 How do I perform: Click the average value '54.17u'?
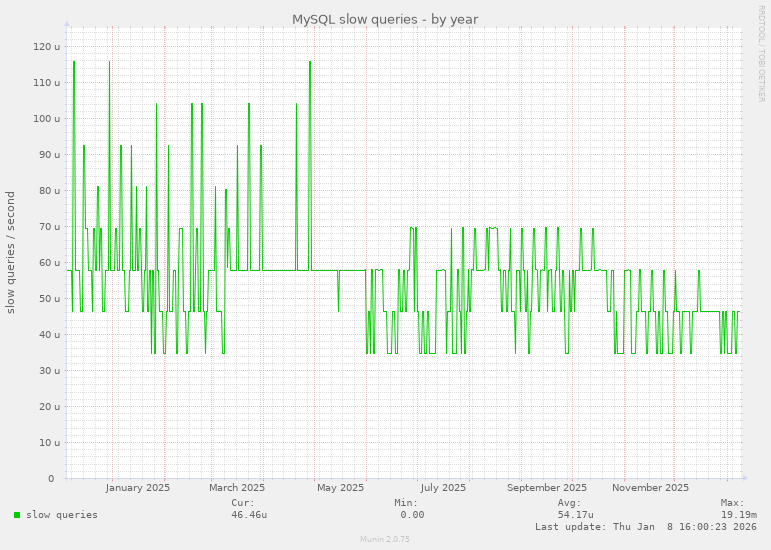coord(575,515)
